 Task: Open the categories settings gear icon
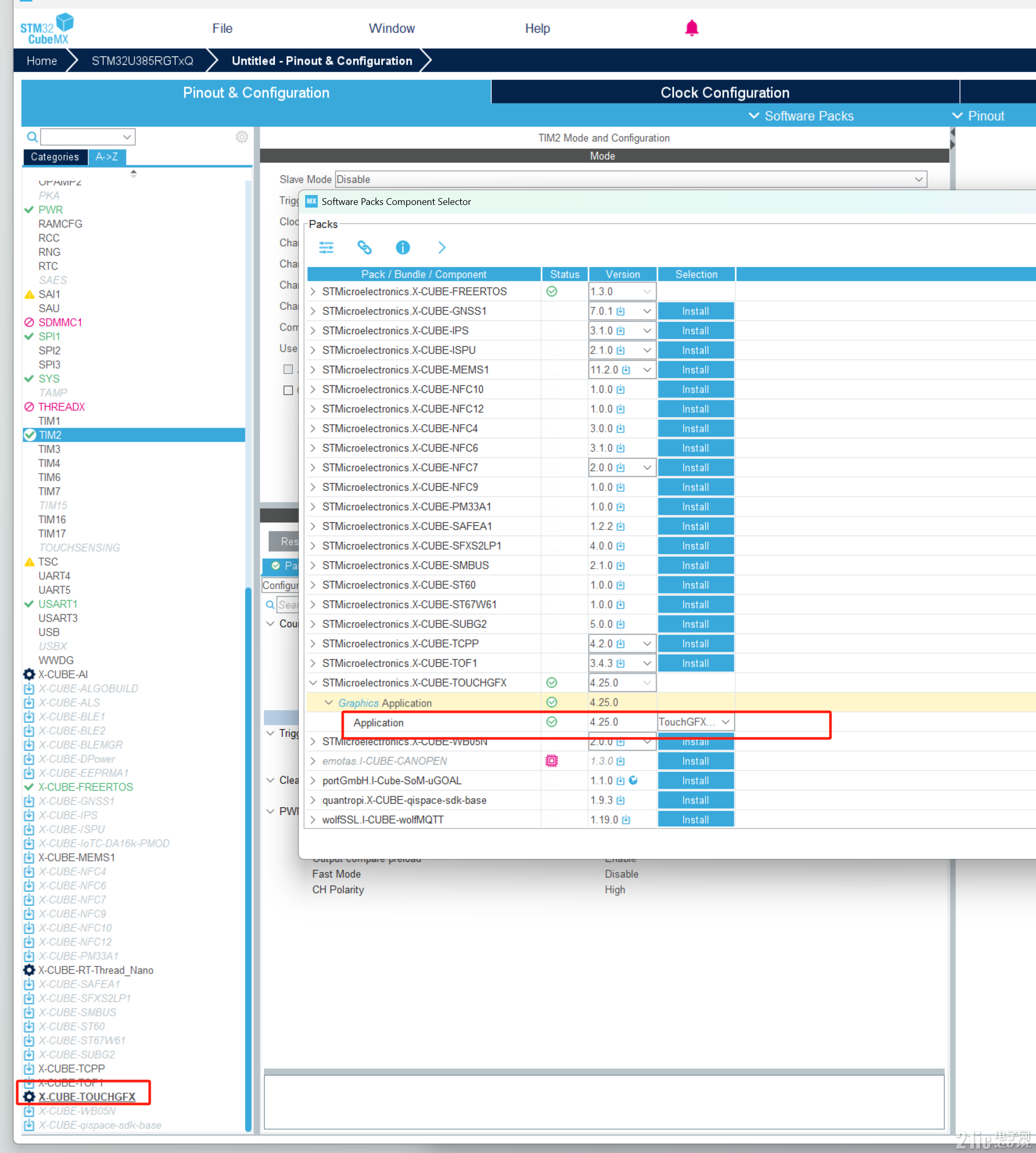pyautogui.click(x=242, y=137)
